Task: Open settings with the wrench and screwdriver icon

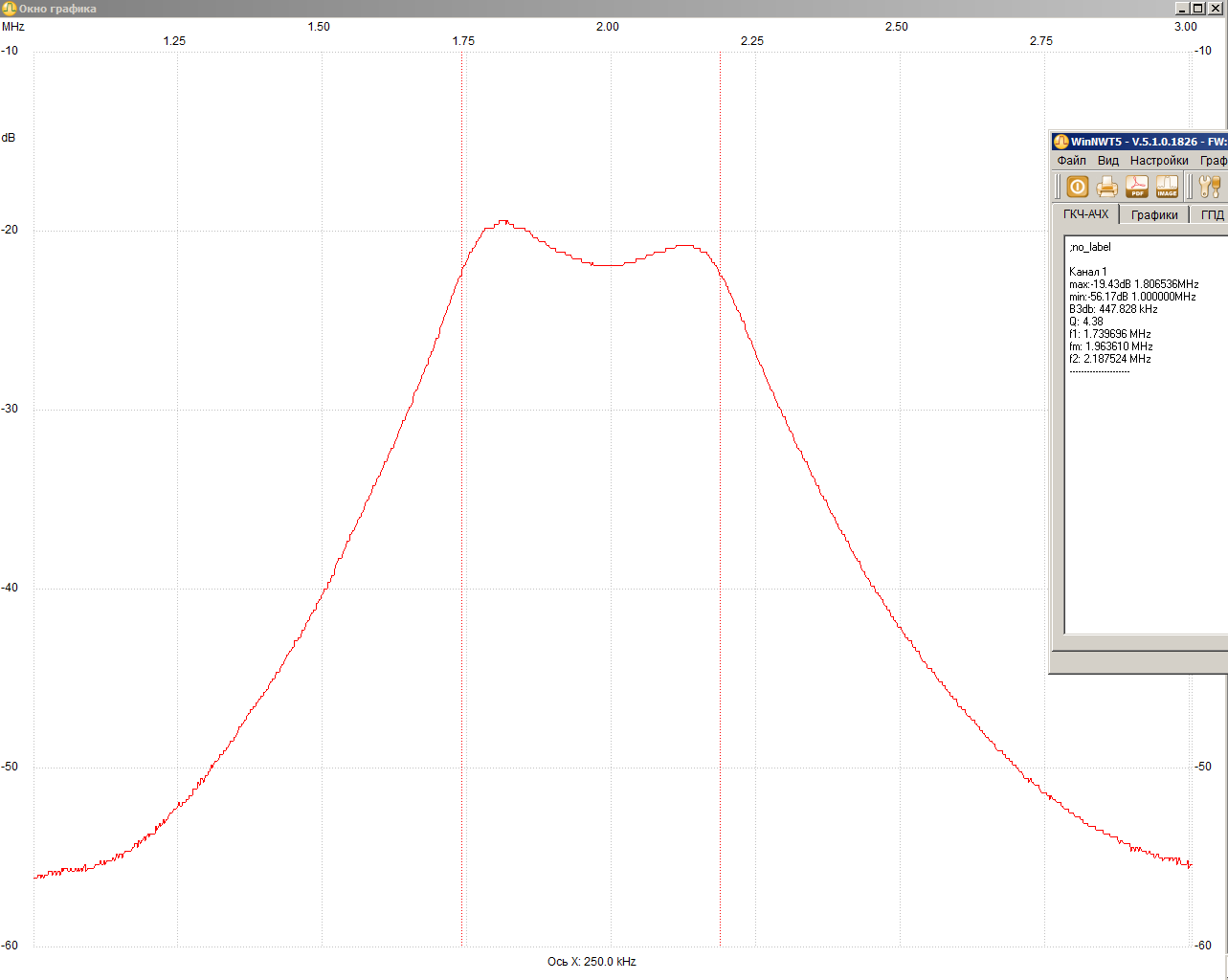Action: pos(1210,187)
